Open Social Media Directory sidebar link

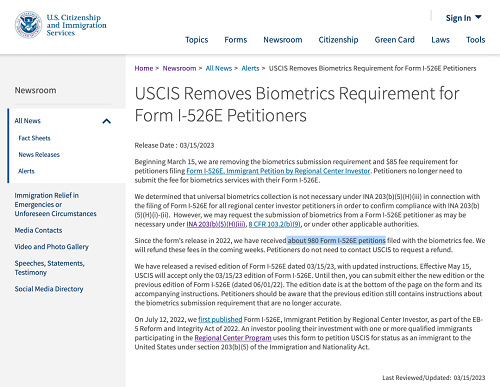click(x=49, y=289)
